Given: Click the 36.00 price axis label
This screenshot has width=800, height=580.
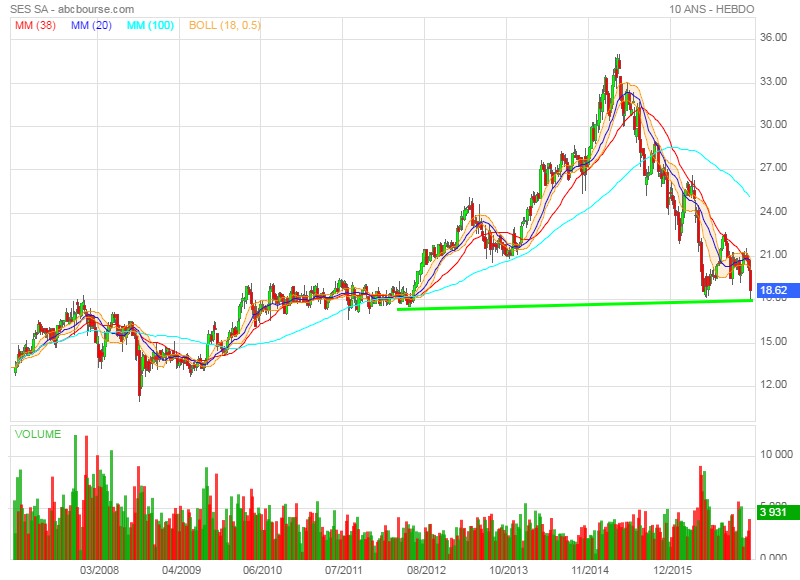Looking at the screenshot, I should [773, 37].
